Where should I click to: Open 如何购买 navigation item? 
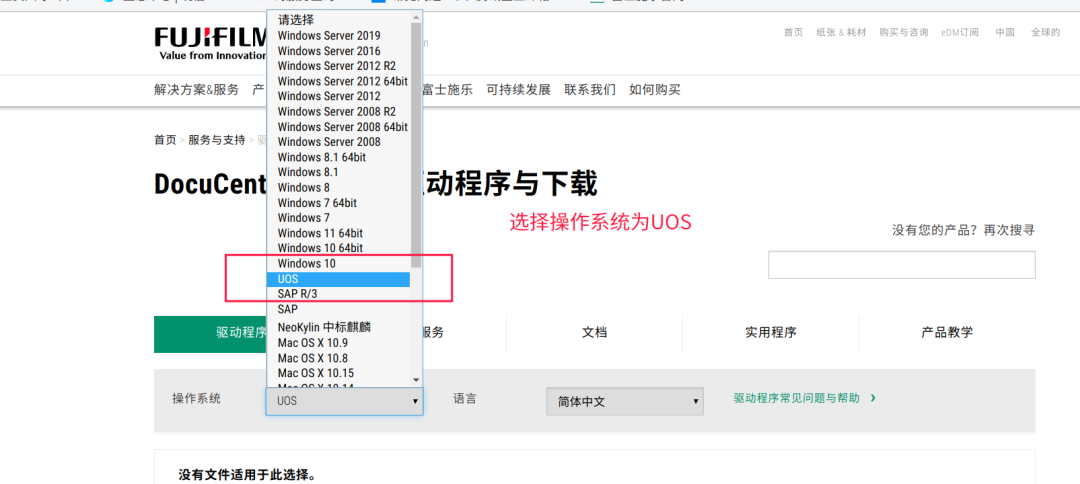click(655, 90)
